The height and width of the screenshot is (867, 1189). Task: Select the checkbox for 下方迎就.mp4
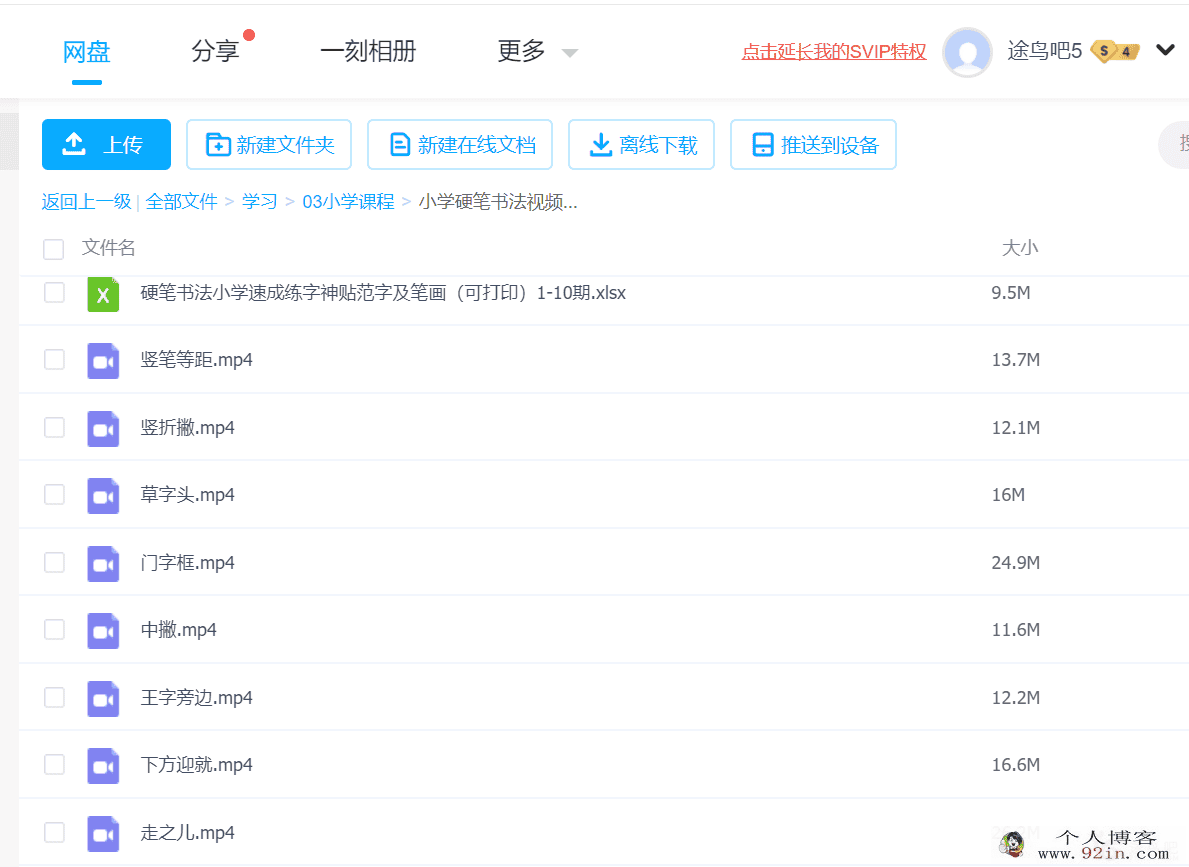(55, 765)
